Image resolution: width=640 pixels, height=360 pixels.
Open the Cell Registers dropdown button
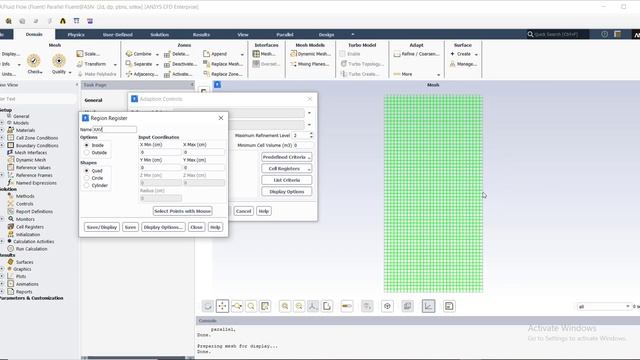[x=287, y=169]
